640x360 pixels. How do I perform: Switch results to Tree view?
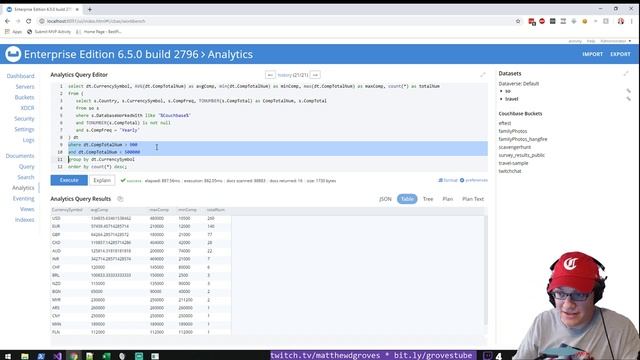(x=428, y=199)
